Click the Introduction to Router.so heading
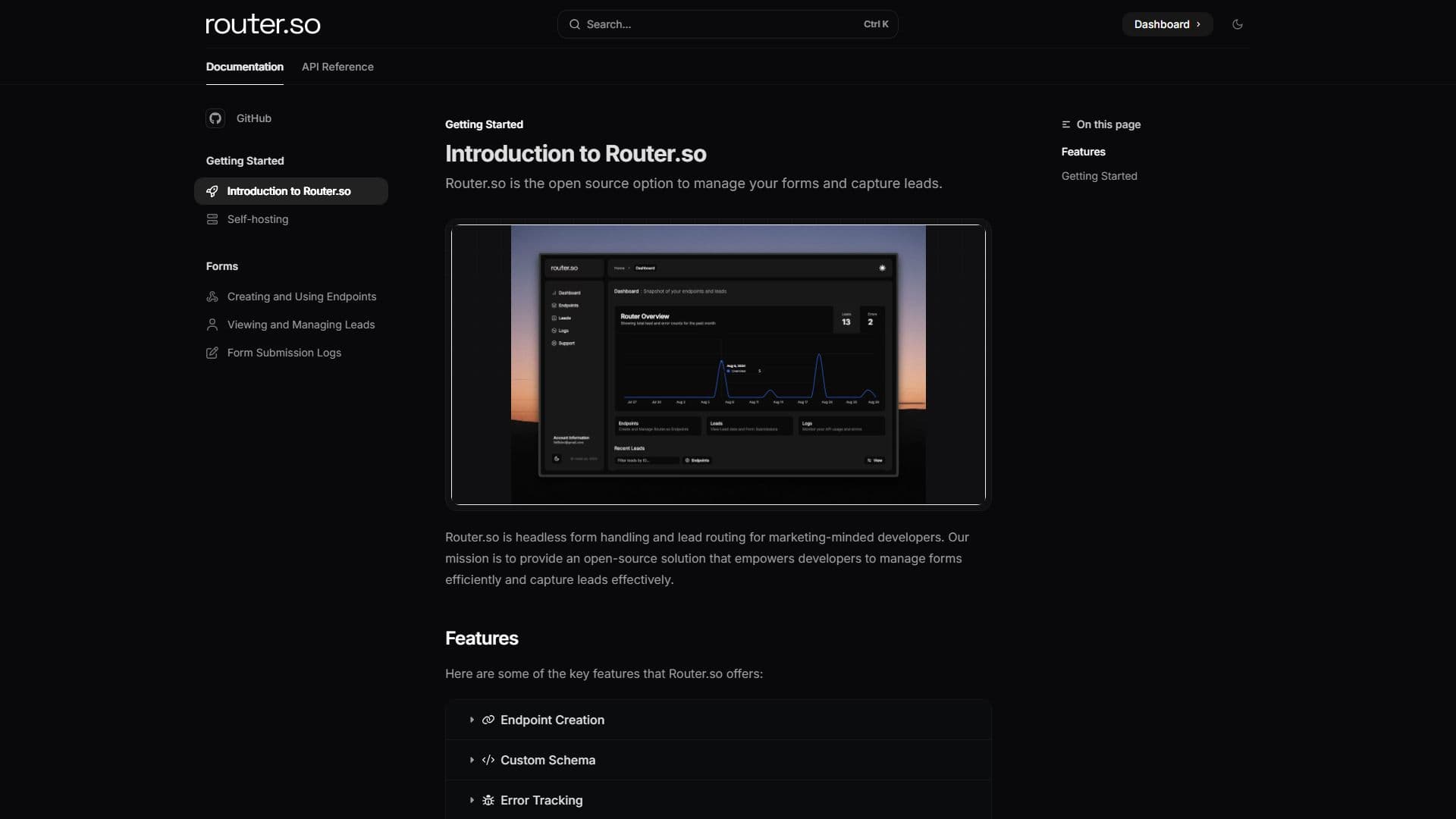 [x=576, y=154]
